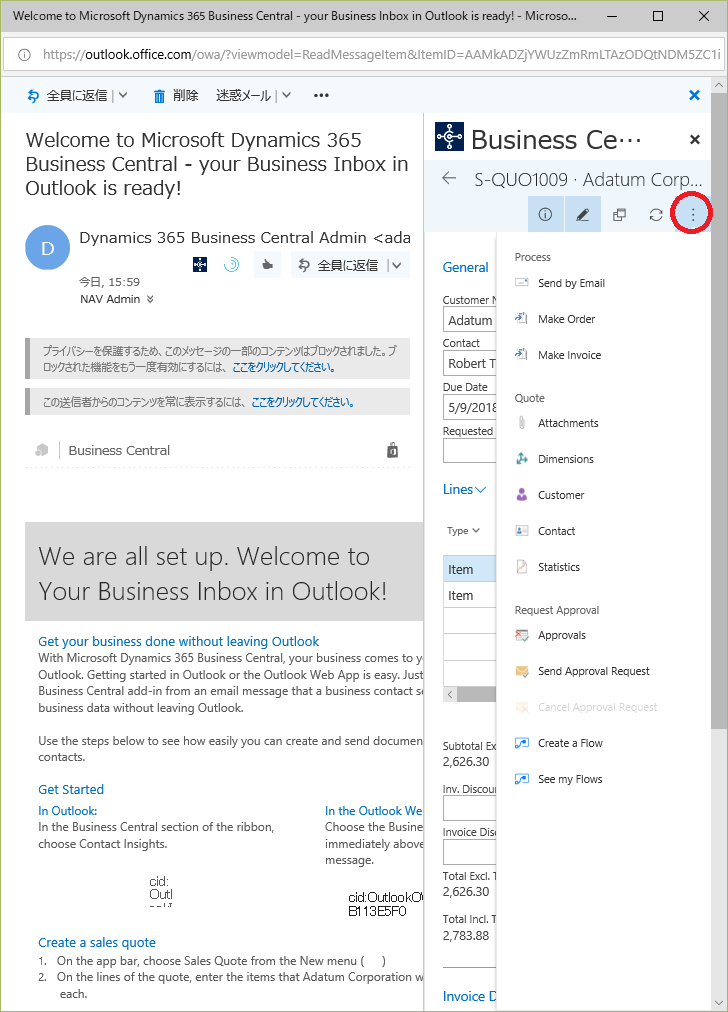728x1012 pixels.
Task: Click the empty Requested delivery date field
Action: [x=470, y=451]
